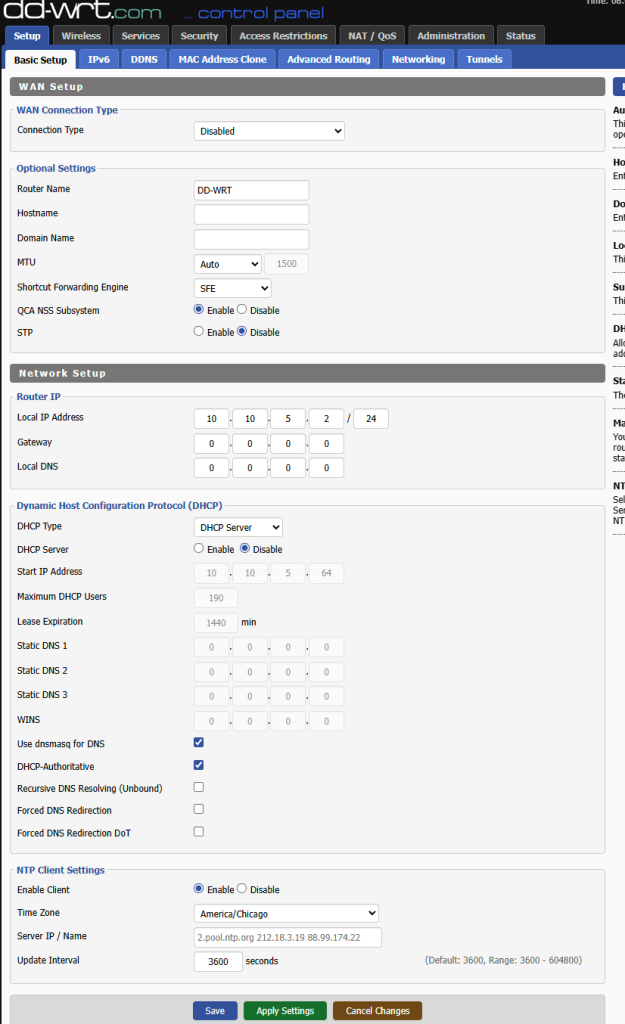Go to the DDNS sub-tab
625x1024 pixels.
tap(143, 60)
